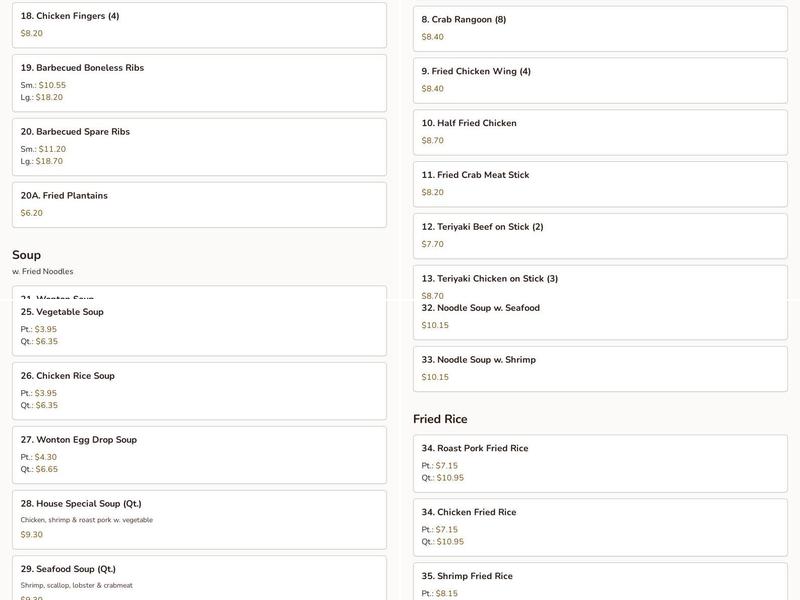Select Noodle Soup w. Shrimp item
800x600 pixels.
[x=601, y=369]
